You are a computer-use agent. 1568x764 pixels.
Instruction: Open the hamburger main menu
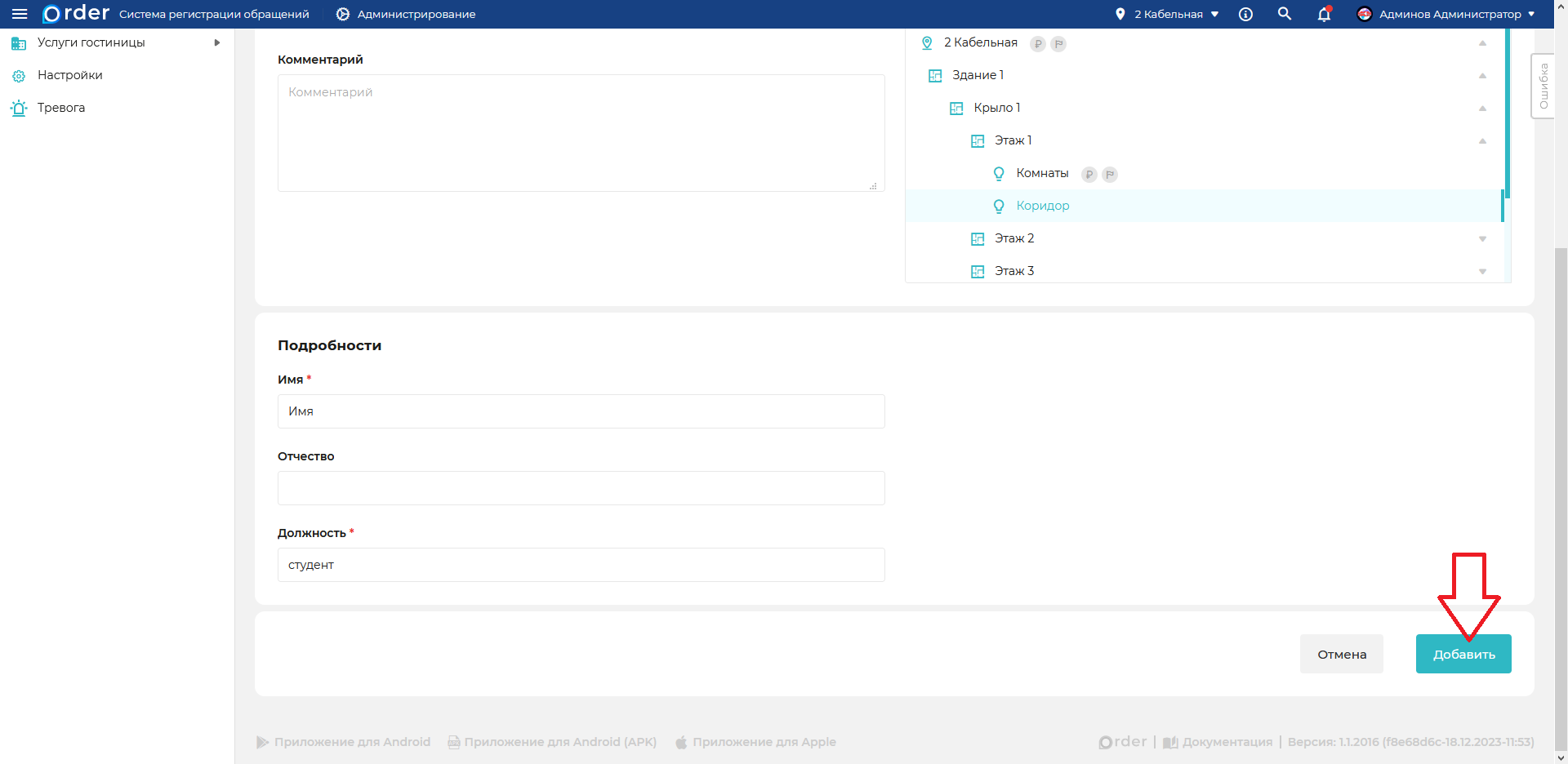[20, 14]
